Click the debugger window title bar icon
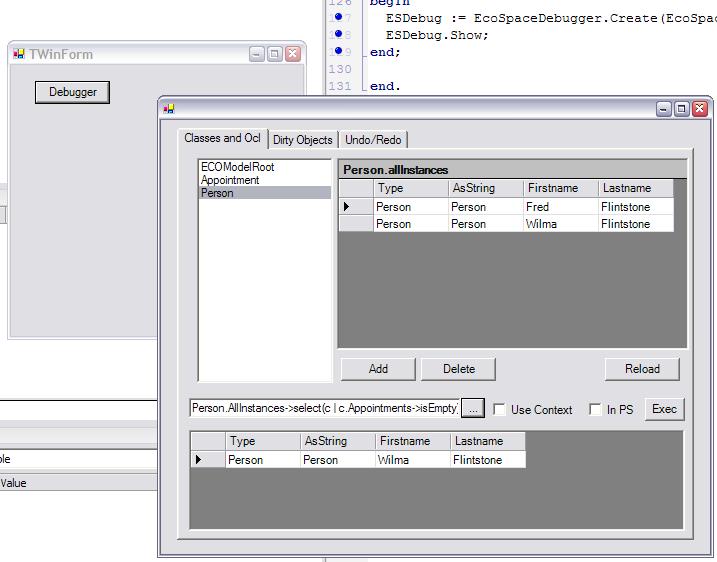The height and width of the screenshot is (562, 717). (x=169, y=109)
